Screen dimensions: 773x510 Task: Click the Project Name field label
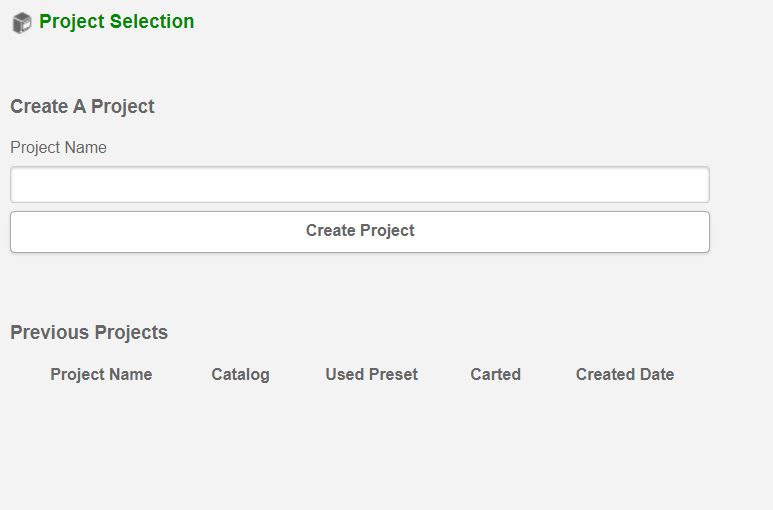tap(58, 148)
